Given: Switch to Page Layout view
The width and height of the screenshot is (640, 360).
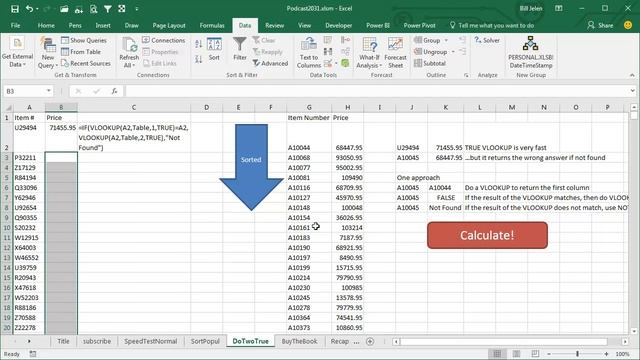Looking at the screenshot, I should point(516,354).
